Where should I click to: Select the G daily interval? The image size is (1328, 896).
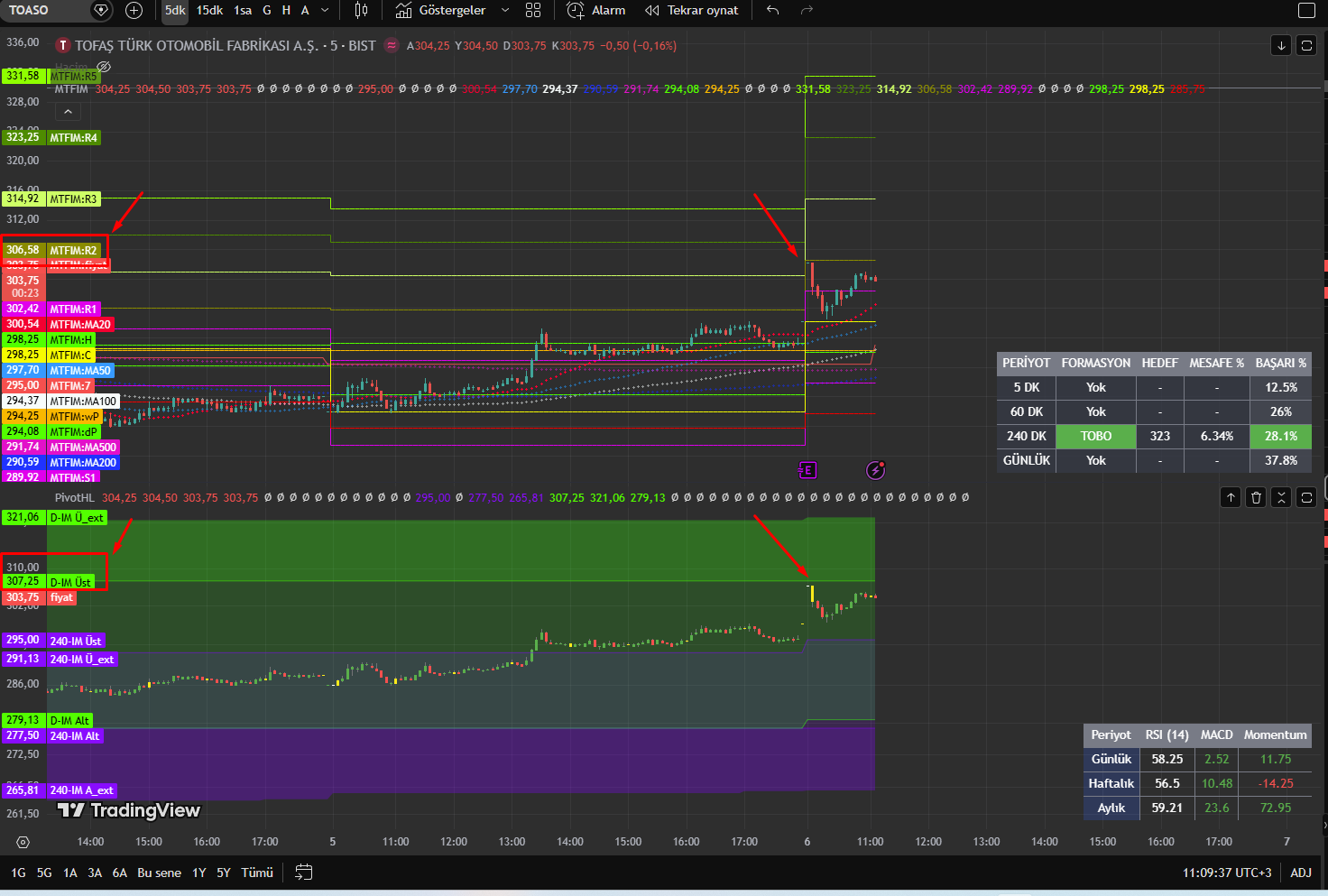(x=267, y=11)
